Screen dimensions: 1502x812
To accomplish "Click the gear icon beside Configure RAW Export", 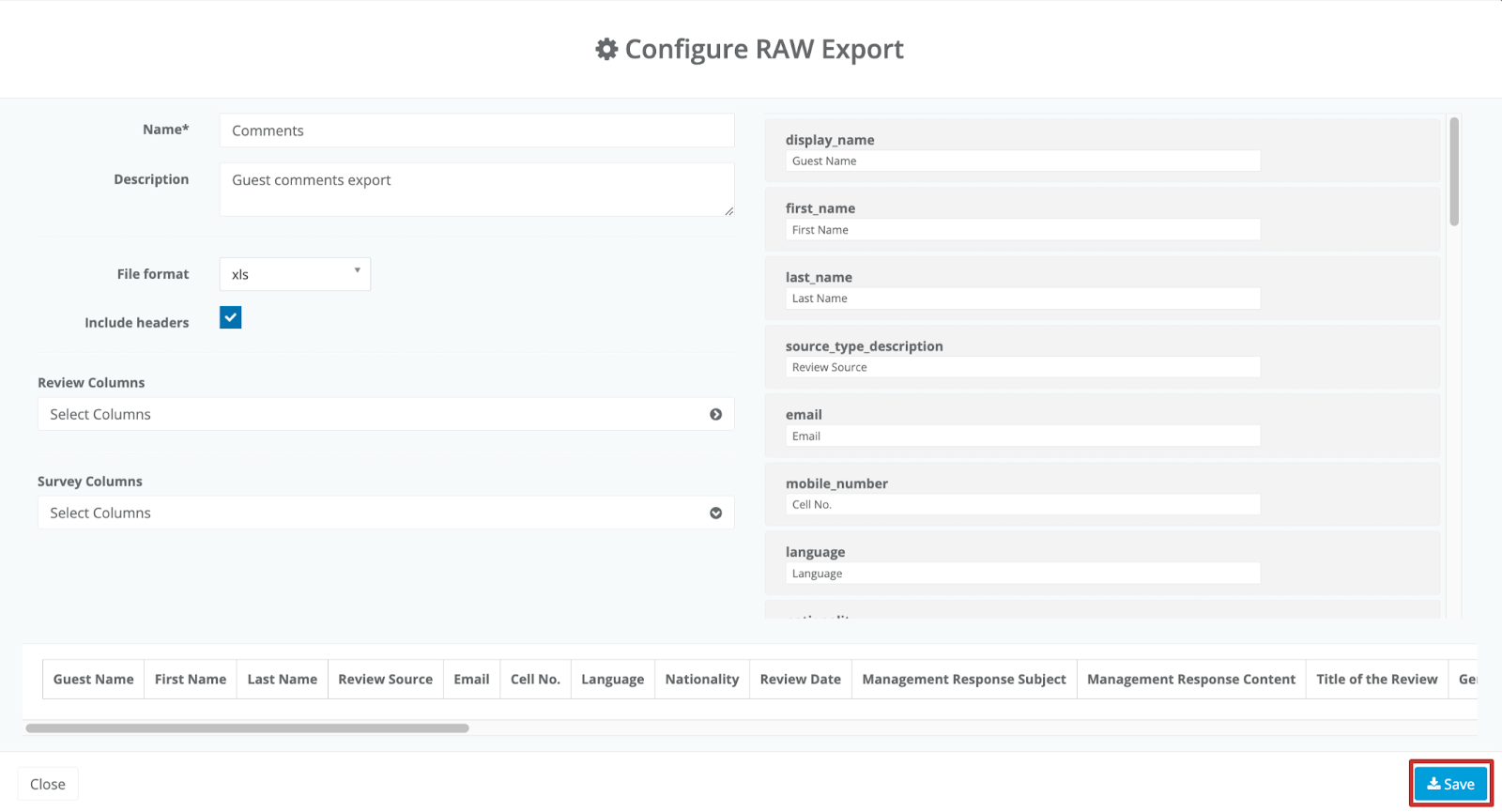I will tap(606, 49).
